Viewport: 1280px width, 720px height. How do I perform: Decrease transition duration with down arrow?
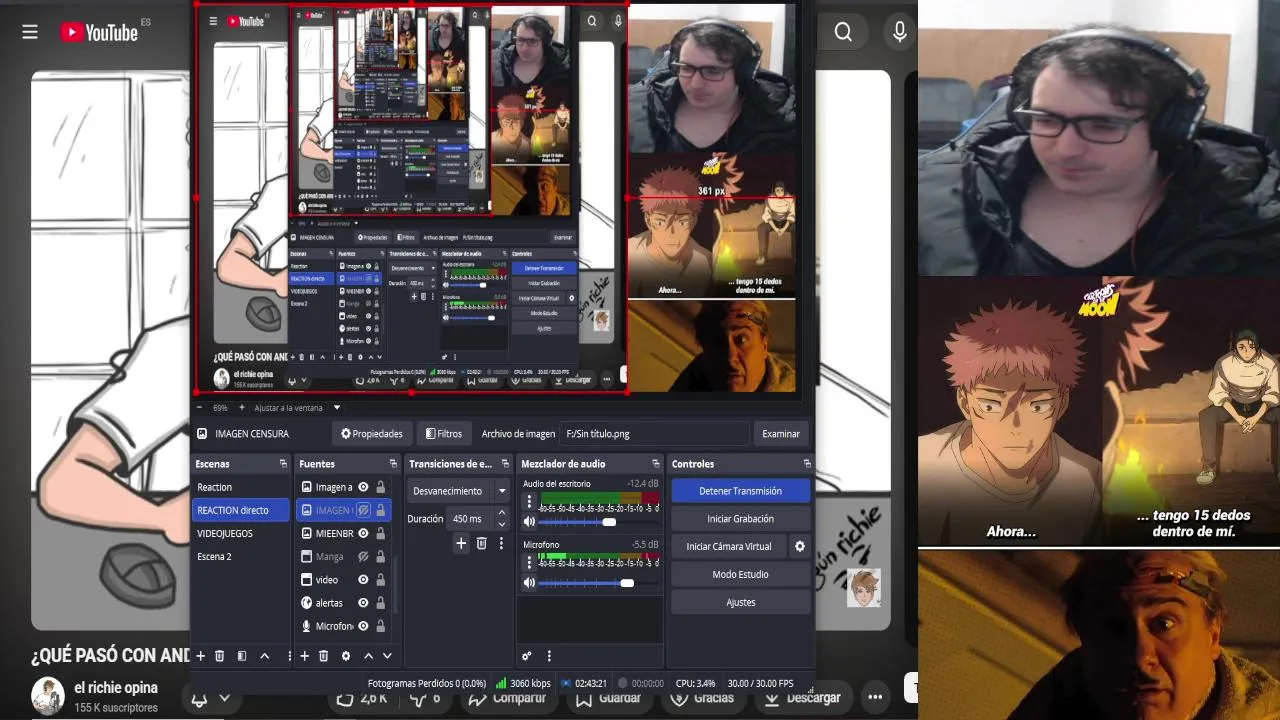pyautogui.click(x=501, y=524)
